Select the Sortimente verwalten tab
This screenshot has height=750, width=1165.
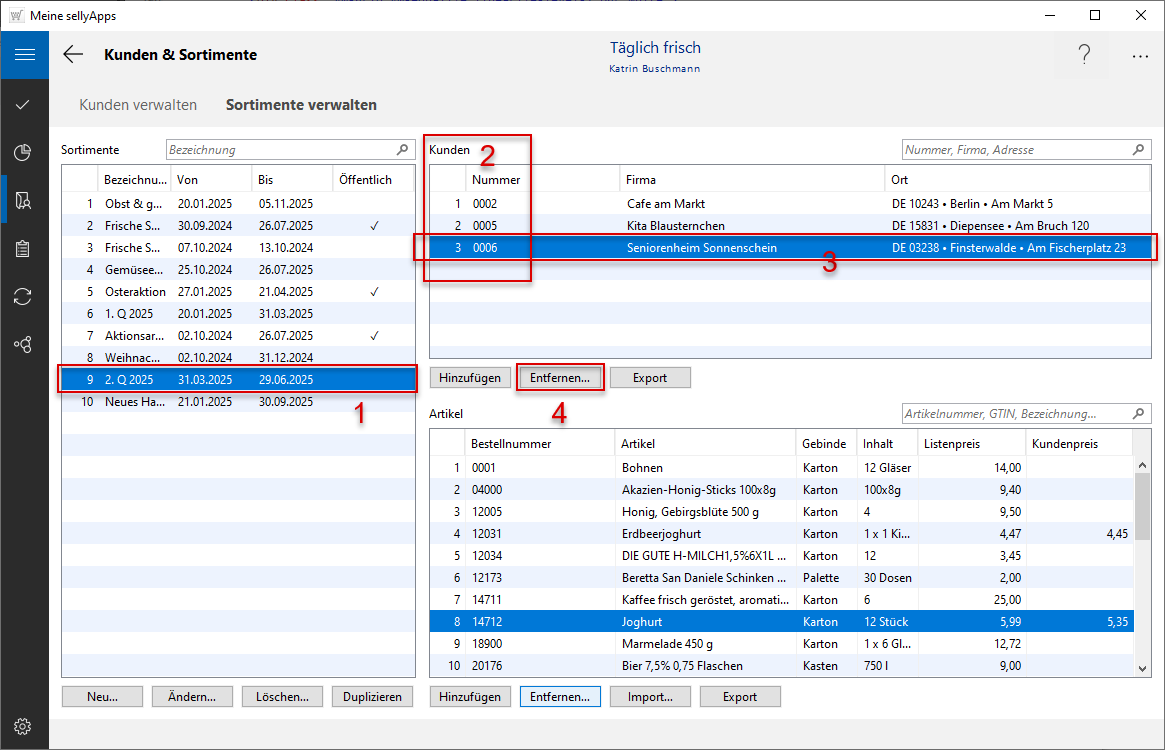tap(301, 105)
